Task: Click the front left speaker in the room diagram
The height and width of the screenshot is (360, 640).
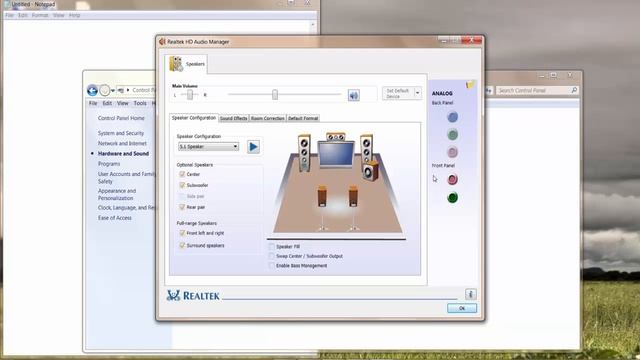Action: coord(304,153)
